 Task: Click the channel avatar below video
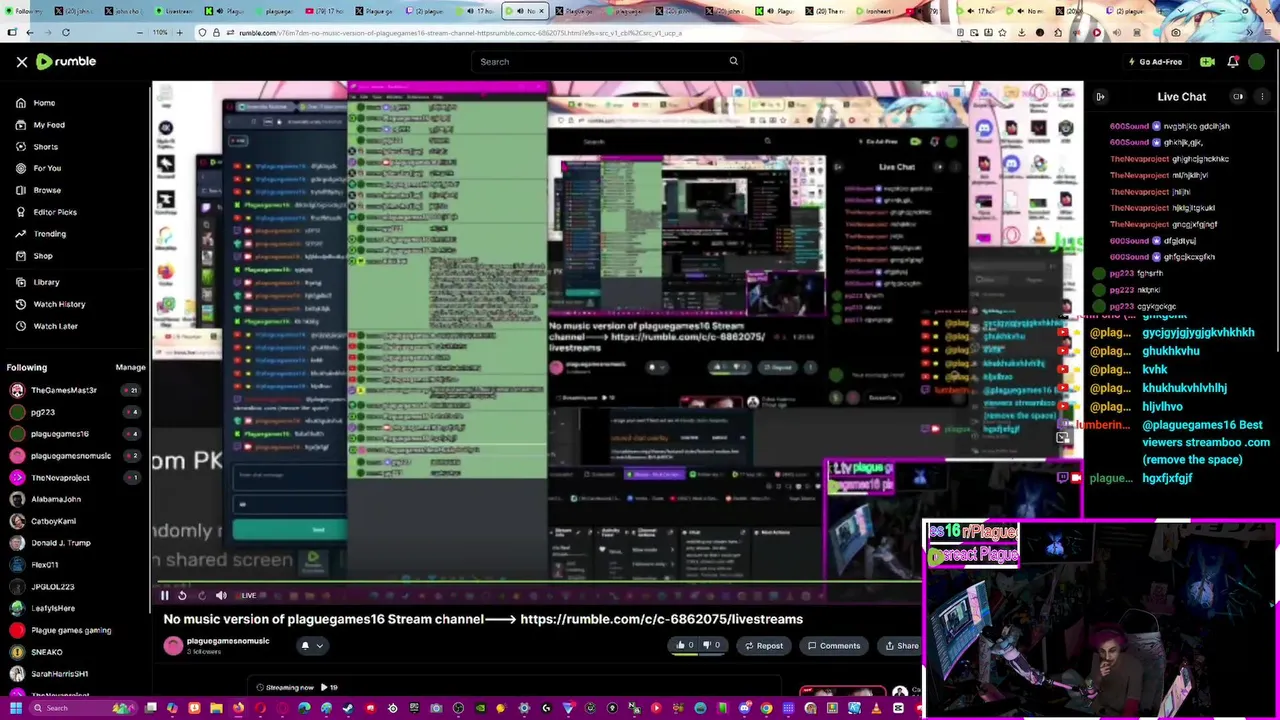173,646
